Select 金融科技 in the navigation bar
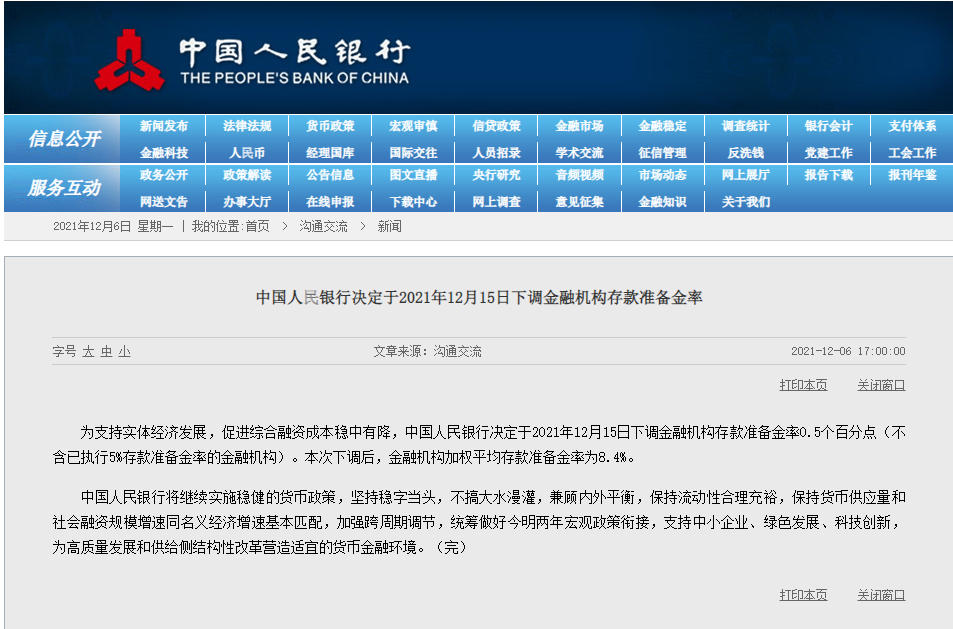Viewport: 953px width, 629px height. [164, 153]
